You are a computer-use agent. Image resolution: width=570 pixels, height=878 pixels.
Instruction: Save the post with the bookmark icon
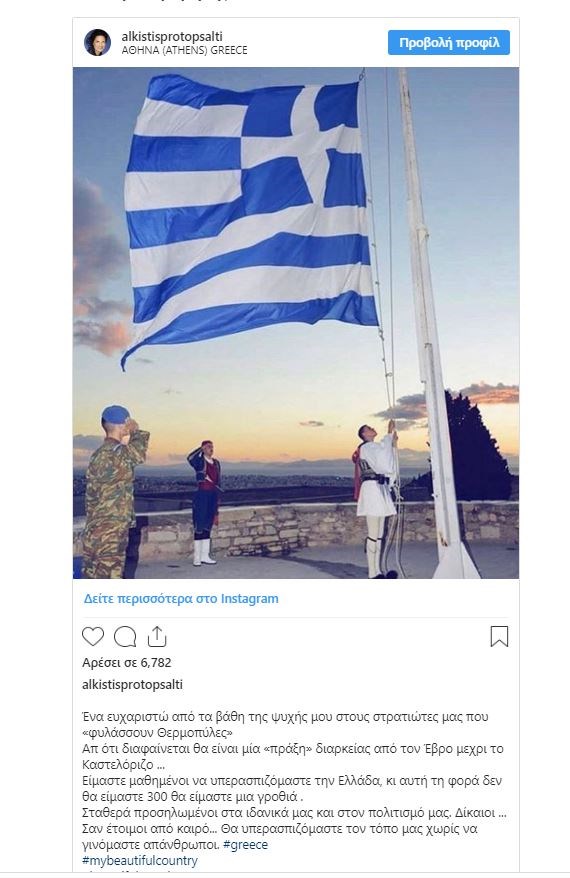click(499, 637)
